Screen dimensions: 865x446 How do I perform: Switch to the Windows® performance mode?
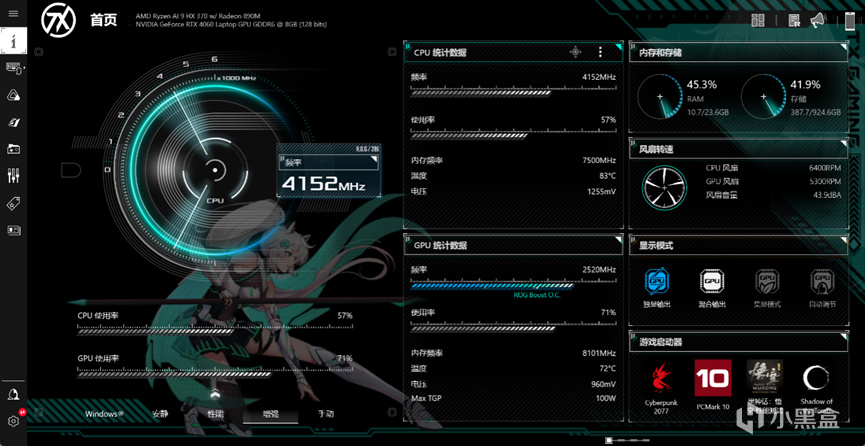[x=104, y=414]
